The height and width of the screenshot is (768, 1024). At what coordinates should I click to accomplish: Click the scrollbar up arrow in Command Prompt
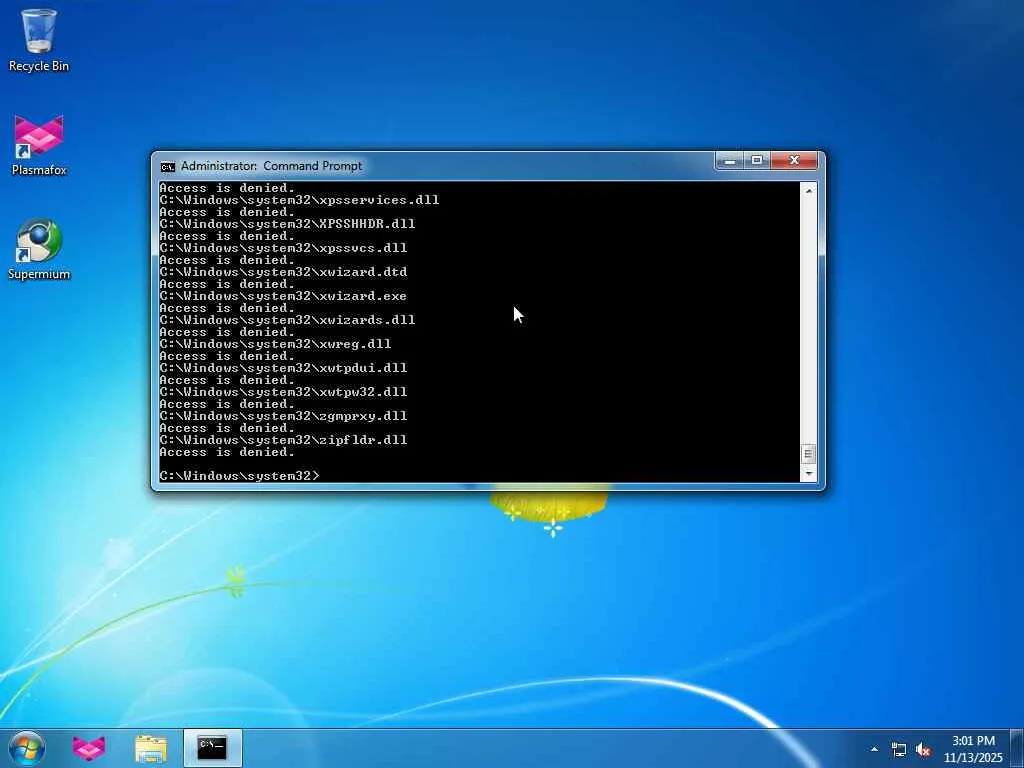click(x=808, y=191)
